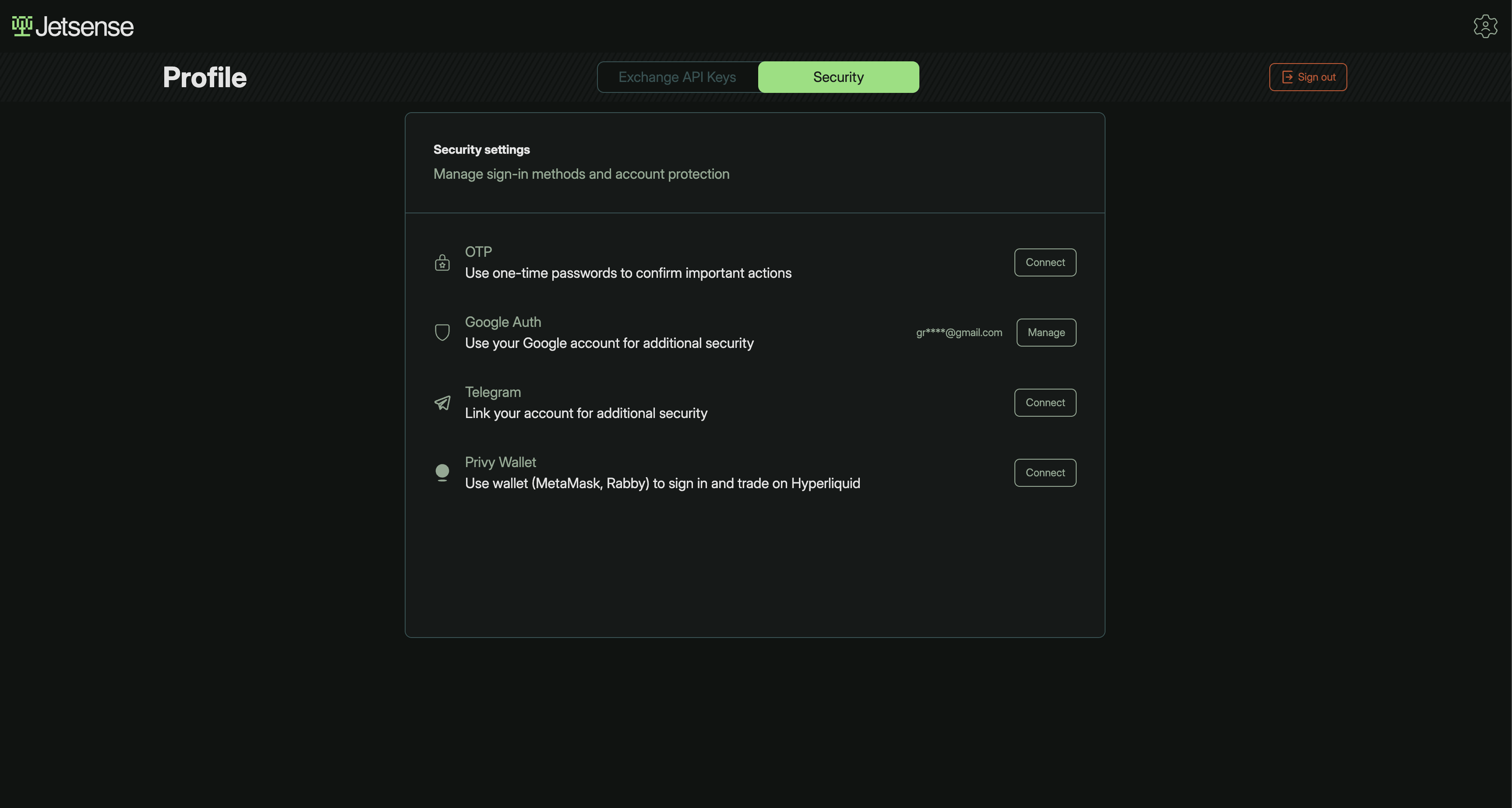Screen dimensions: 1512x808
Task: Connect the Privy Wallet
Action: click(x=1045, y=473)
